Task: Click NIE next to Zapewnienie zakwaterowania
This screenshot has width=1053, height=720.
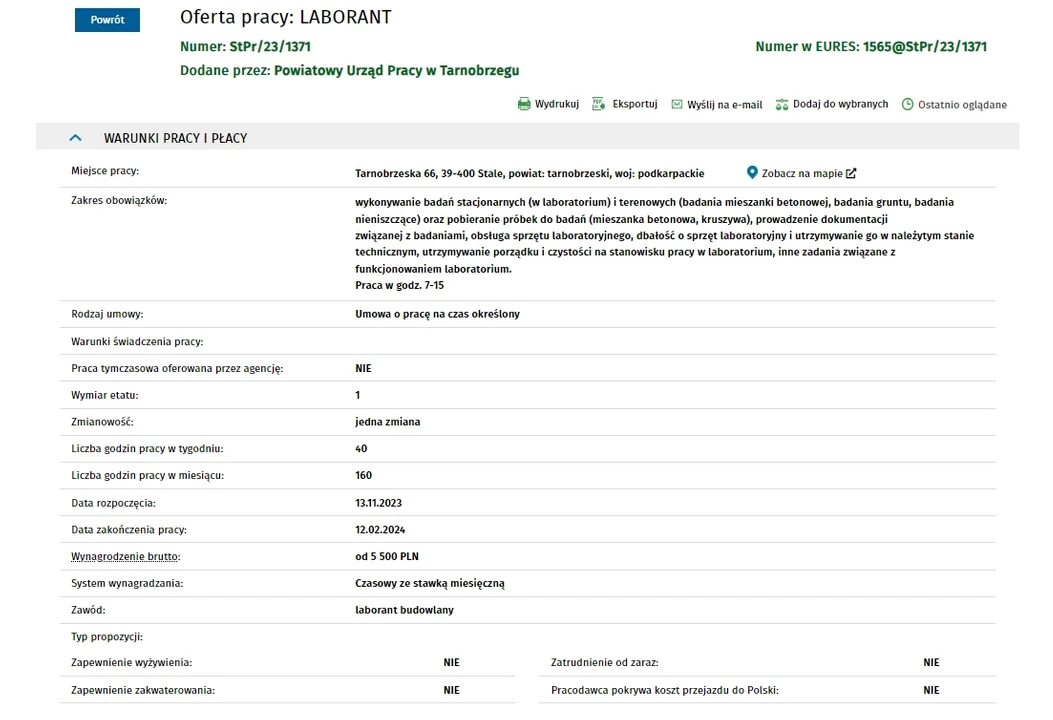Action: click(x=451, y=690)
